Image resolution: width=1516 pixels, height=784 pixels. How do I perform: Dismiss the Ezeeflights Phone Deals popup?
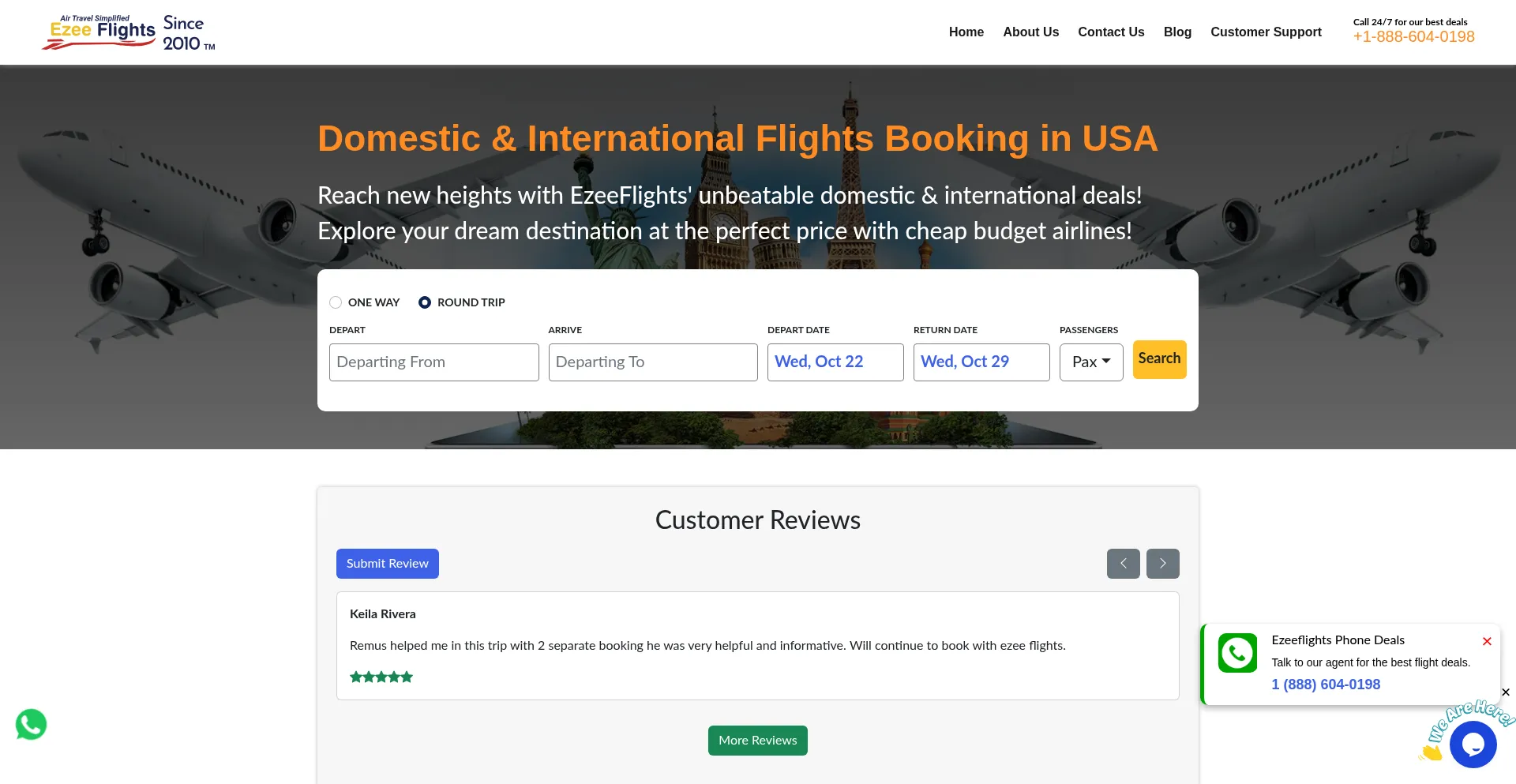coord(1487,641)
